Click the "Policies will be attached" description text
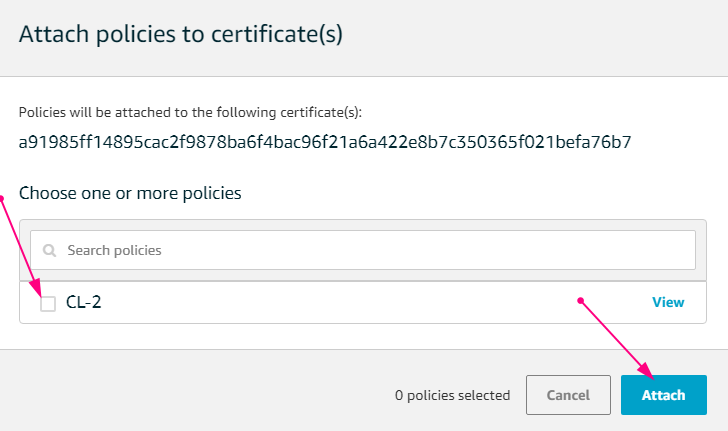 190,112
